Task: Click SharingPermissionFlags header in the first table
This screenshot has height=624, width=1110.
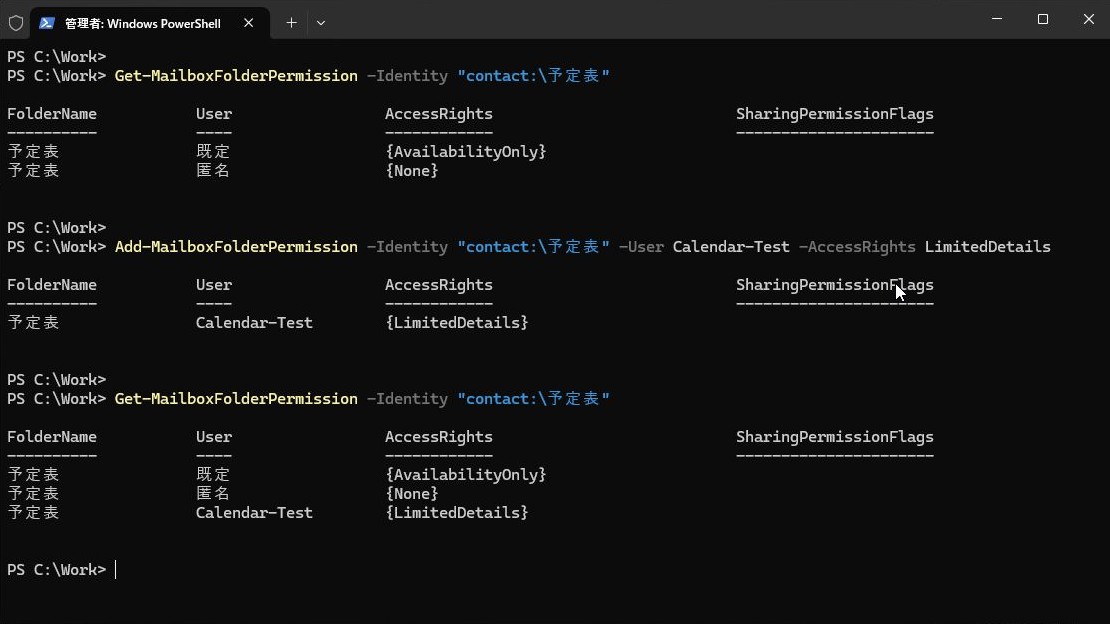Action: click(x=834, y=114)
